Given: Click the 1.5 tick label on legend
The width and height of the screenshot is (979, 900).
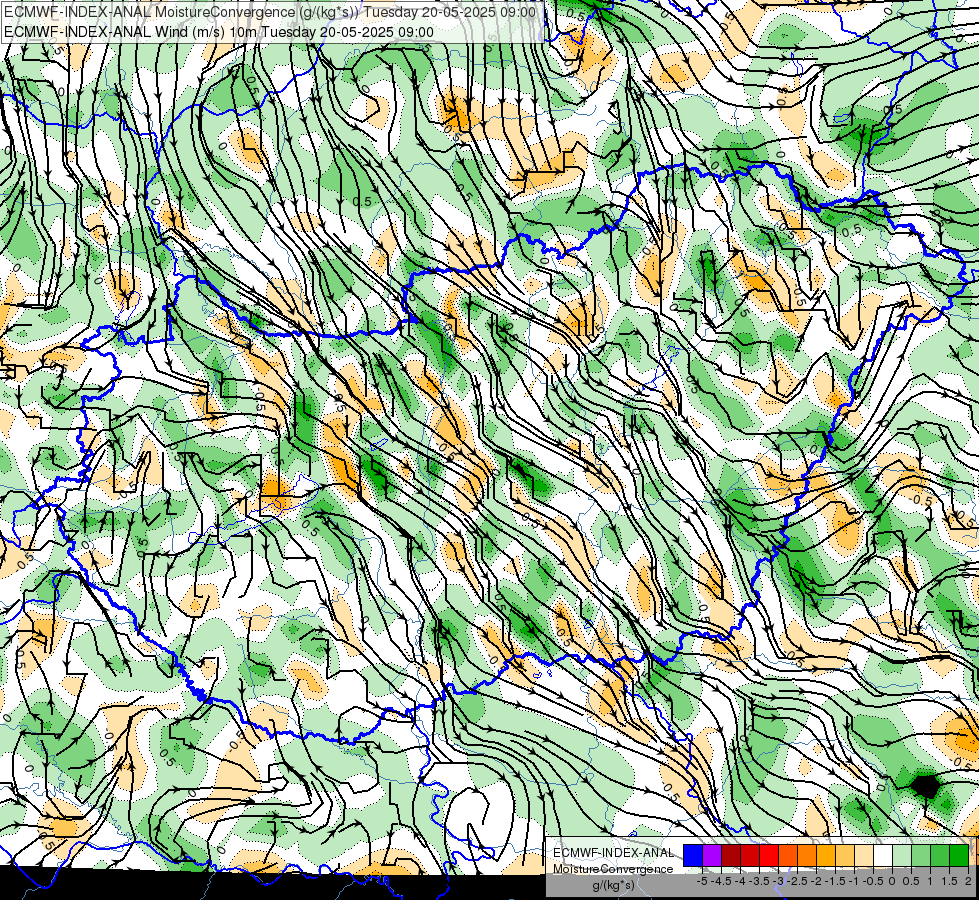Looking at the screenshot, I should [950, 881].
